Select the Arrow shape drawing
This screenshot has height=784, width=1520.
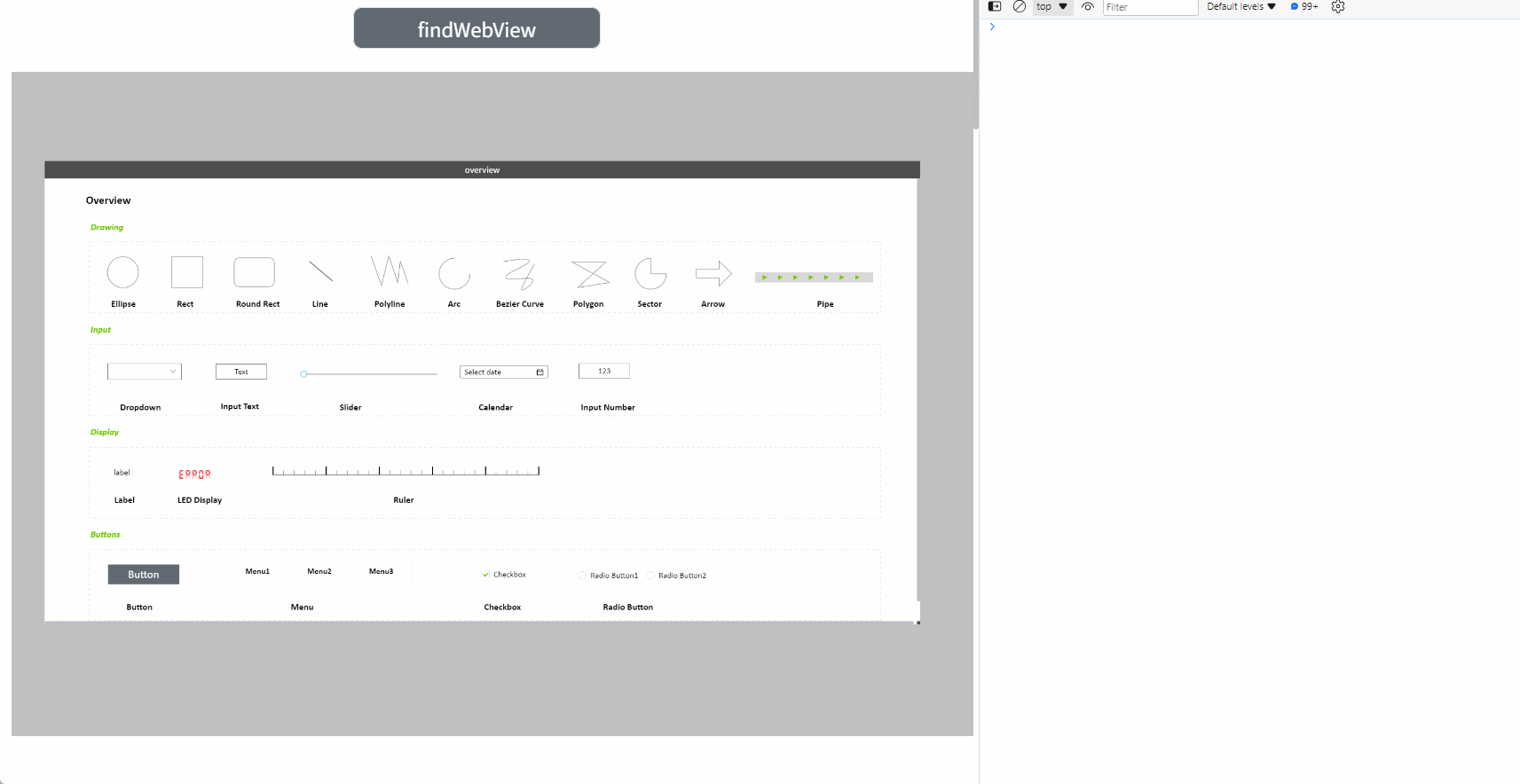click(713, 273)
